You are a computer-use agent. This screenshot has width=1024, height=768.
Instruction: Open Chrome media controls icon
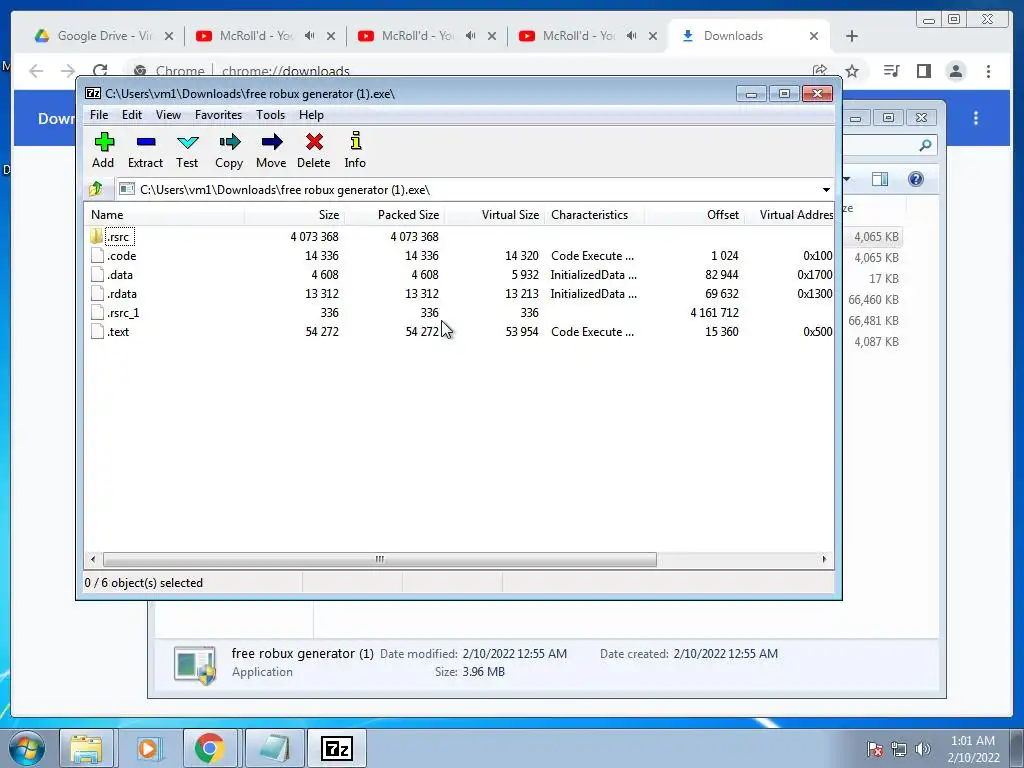pos(891,71)
